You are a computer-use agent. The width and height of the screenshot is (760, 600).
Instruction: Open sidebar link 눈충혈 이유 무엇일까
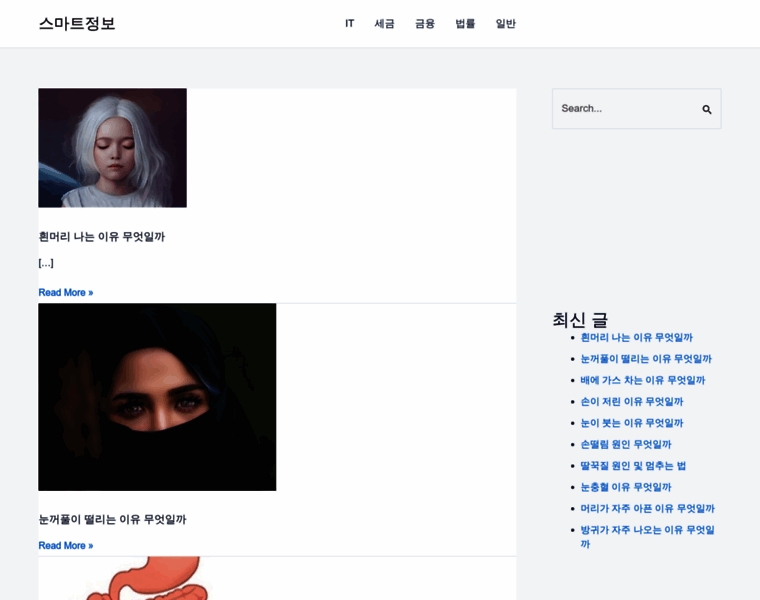point(626,487)
